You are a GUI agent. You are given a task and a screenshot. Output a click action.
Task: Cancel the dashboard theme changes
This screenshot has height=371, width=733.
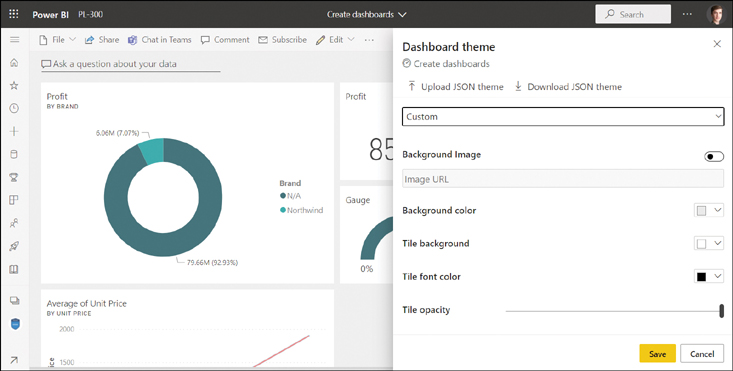702,354
